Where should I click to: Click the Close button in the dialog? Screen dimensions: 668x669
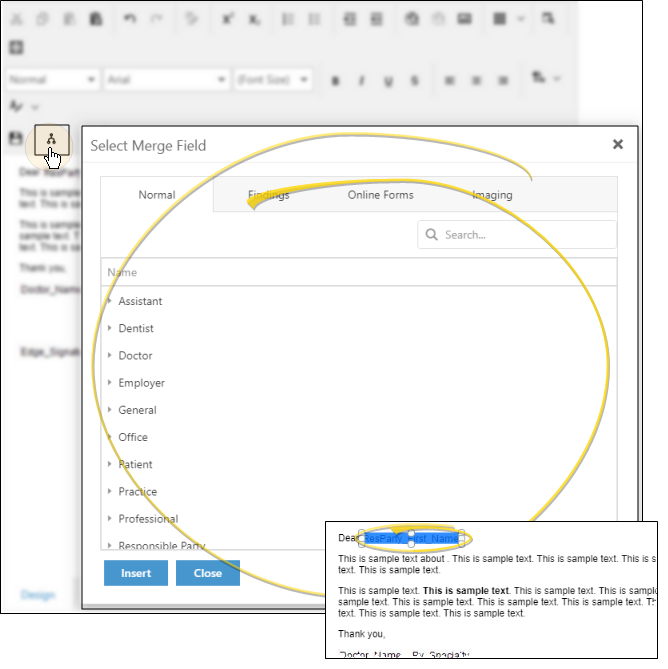pyautogui.click(x=208, y=573)
